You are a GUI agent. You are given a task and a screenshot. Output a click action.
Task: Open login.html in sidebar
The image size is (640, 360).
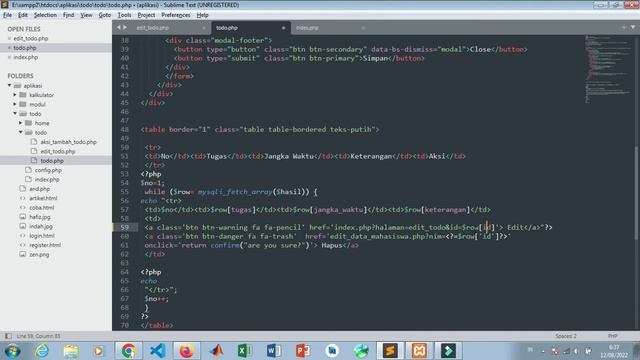pos(42,236)
